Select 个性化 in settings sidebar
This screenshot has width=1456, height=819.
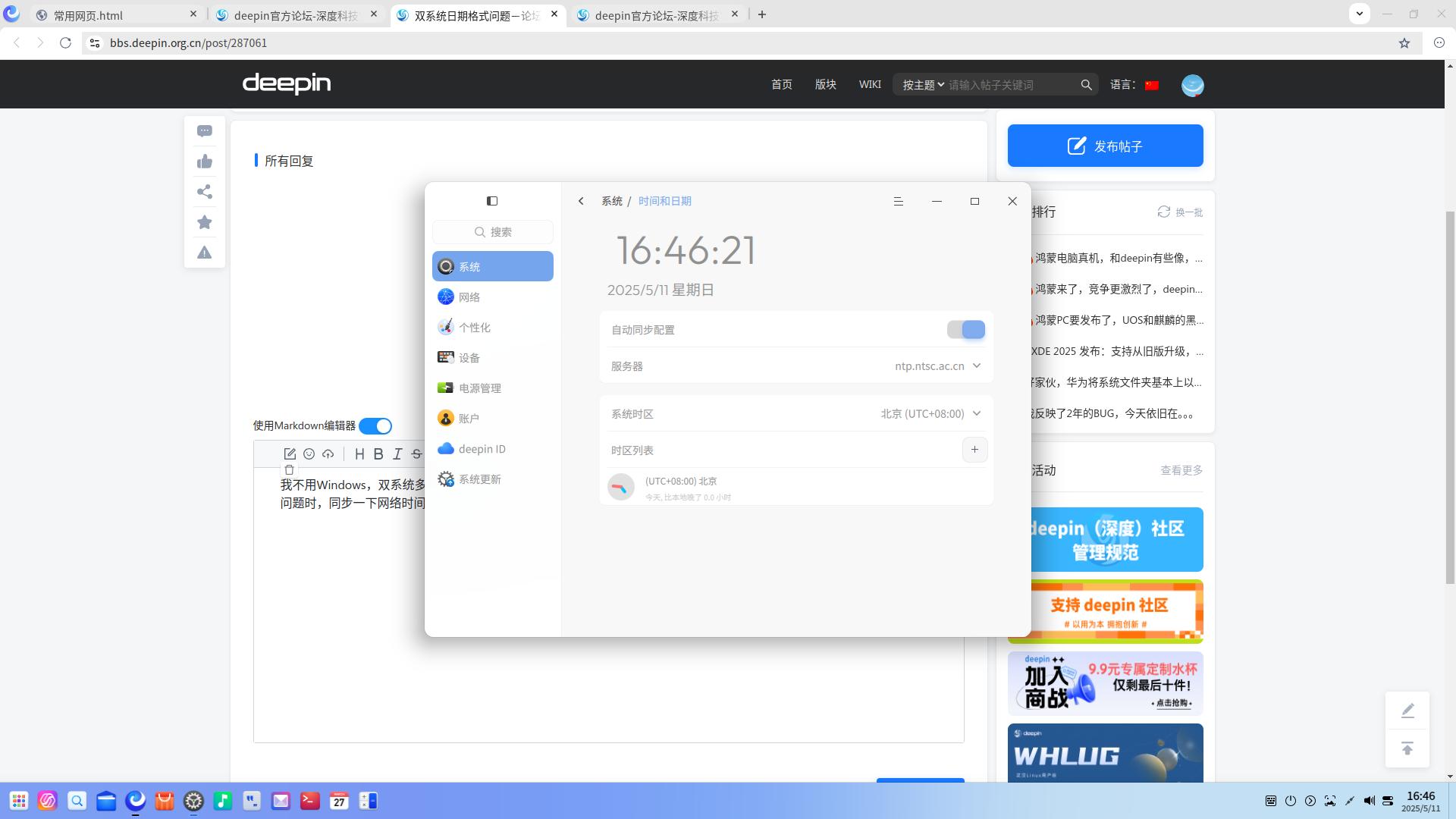coord(493,328)
